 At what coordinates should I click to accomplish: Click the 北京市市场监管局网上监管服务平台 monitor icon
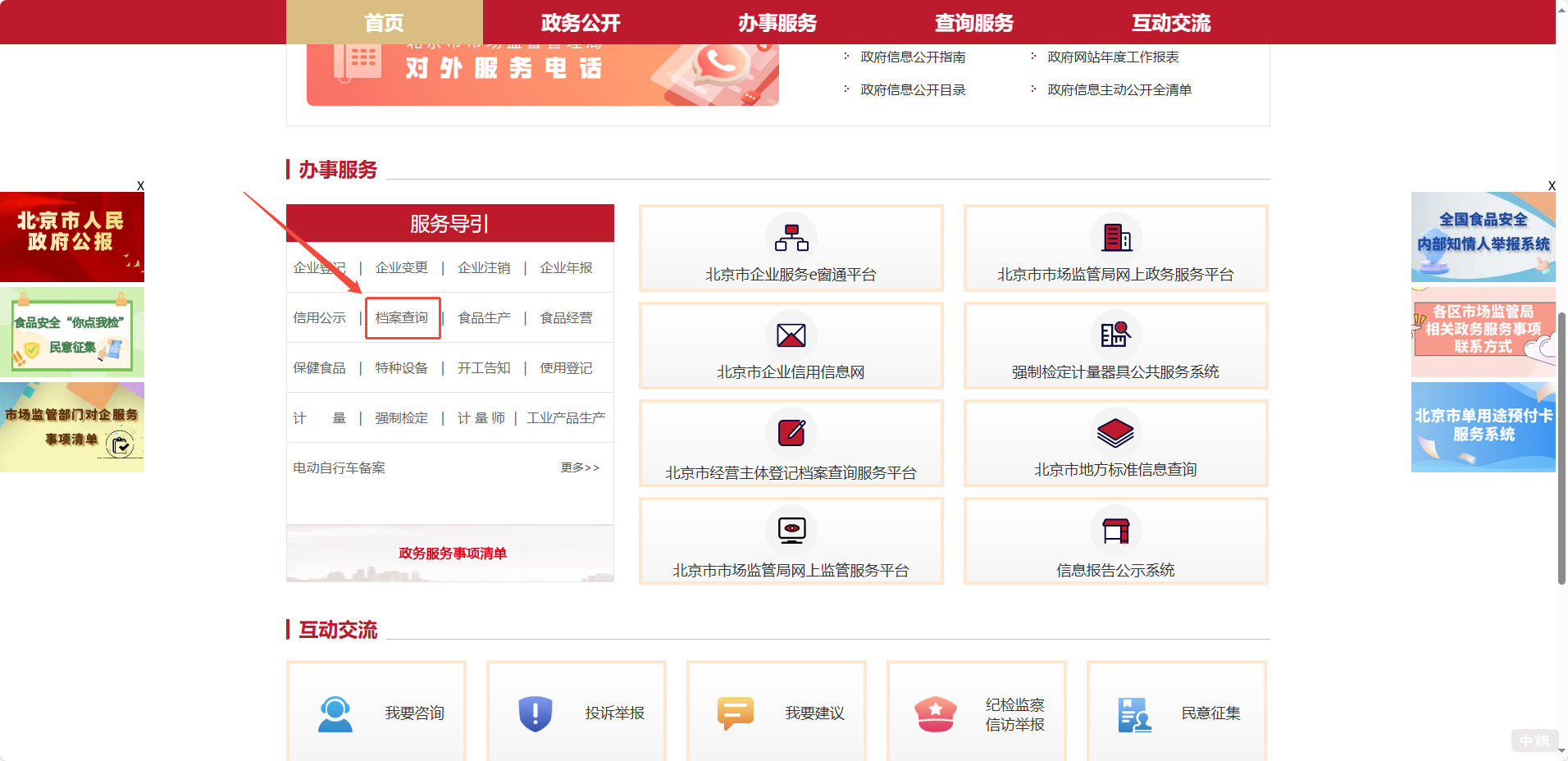coord(791,530)
